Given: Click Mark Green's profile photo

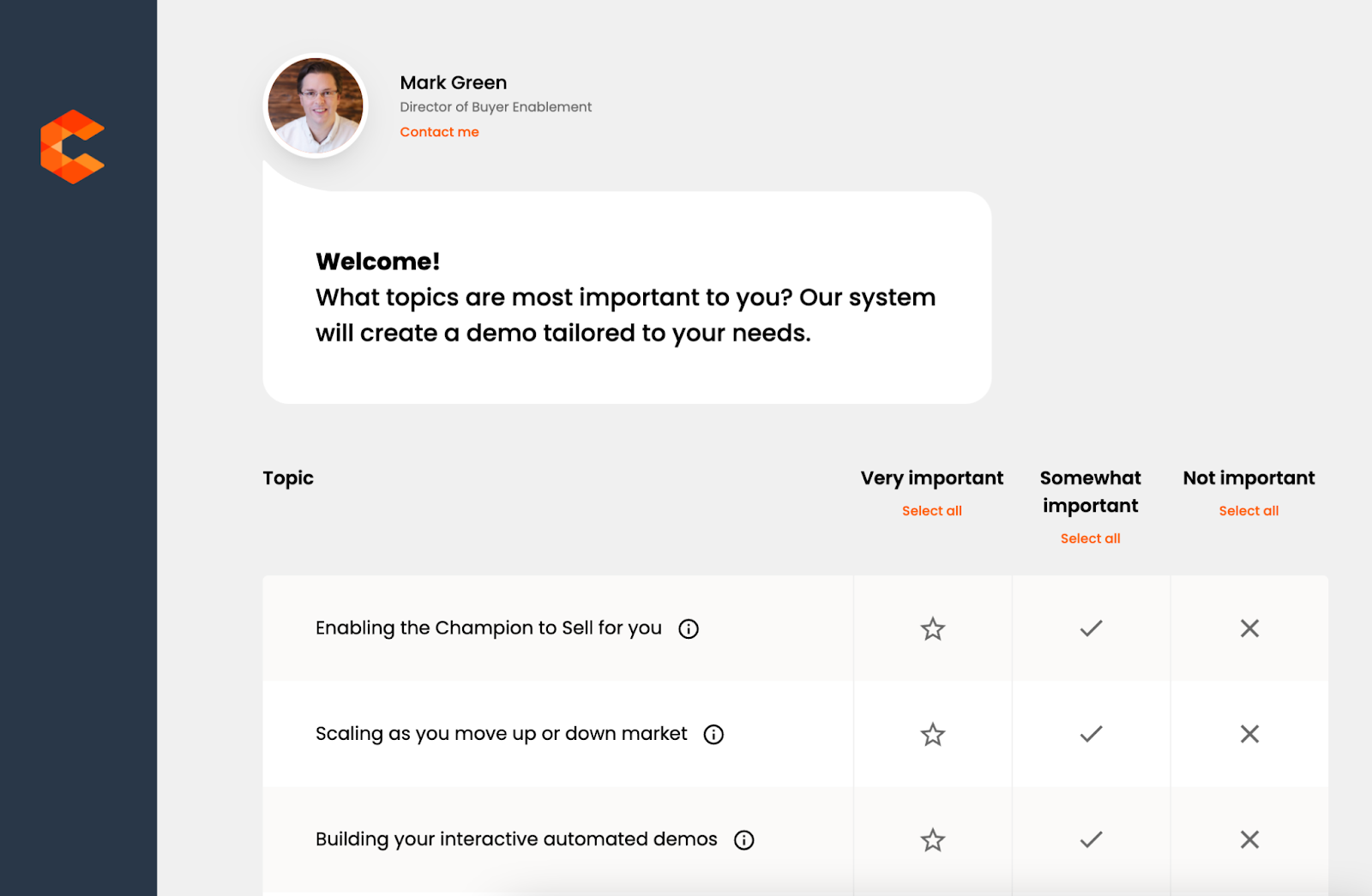Looking at the screenshot, I should tap(315, 105).
